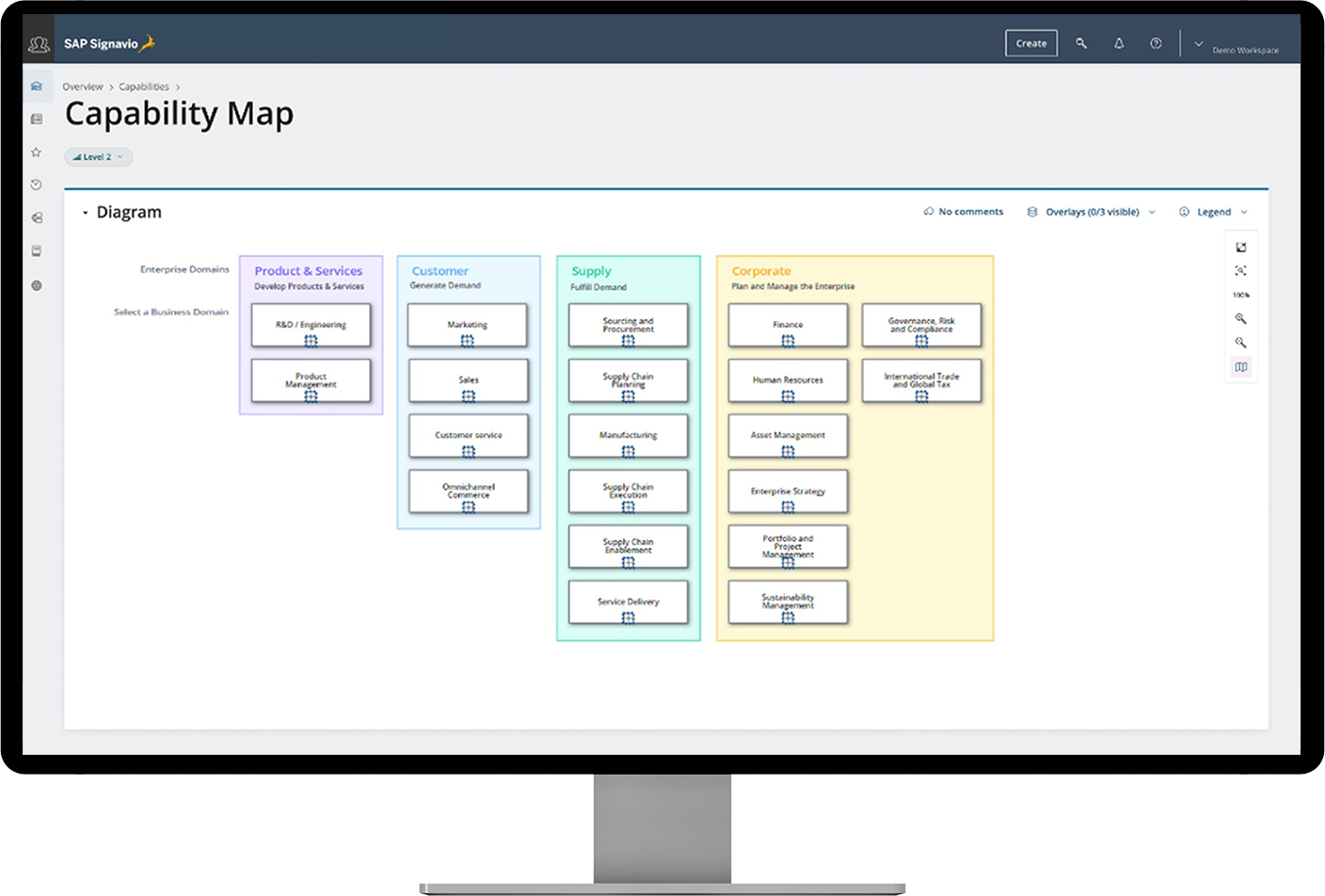Fit diagram to screen with the frame icon
The width and height of the screenshot is (1325, 896).
click(1241, 271)
